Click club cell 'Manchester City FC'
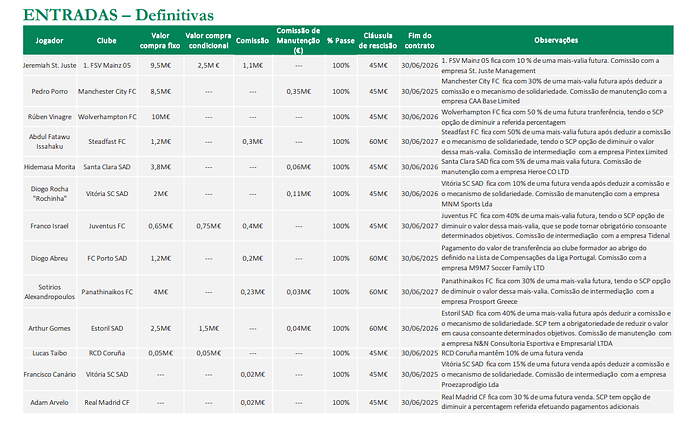 [x=107, y=92]
